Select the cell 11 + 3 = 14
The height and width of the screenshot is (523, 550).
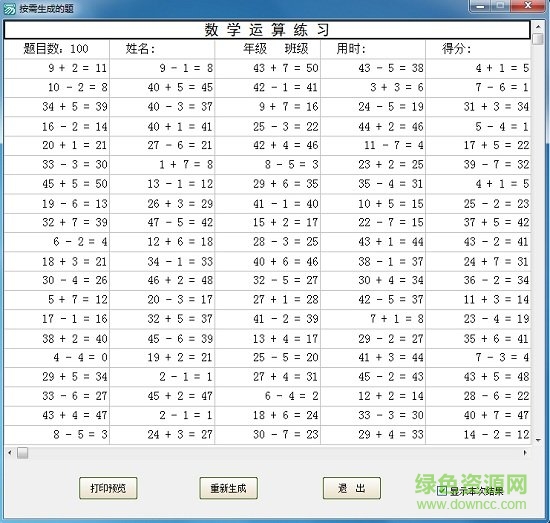coord(478,300)
